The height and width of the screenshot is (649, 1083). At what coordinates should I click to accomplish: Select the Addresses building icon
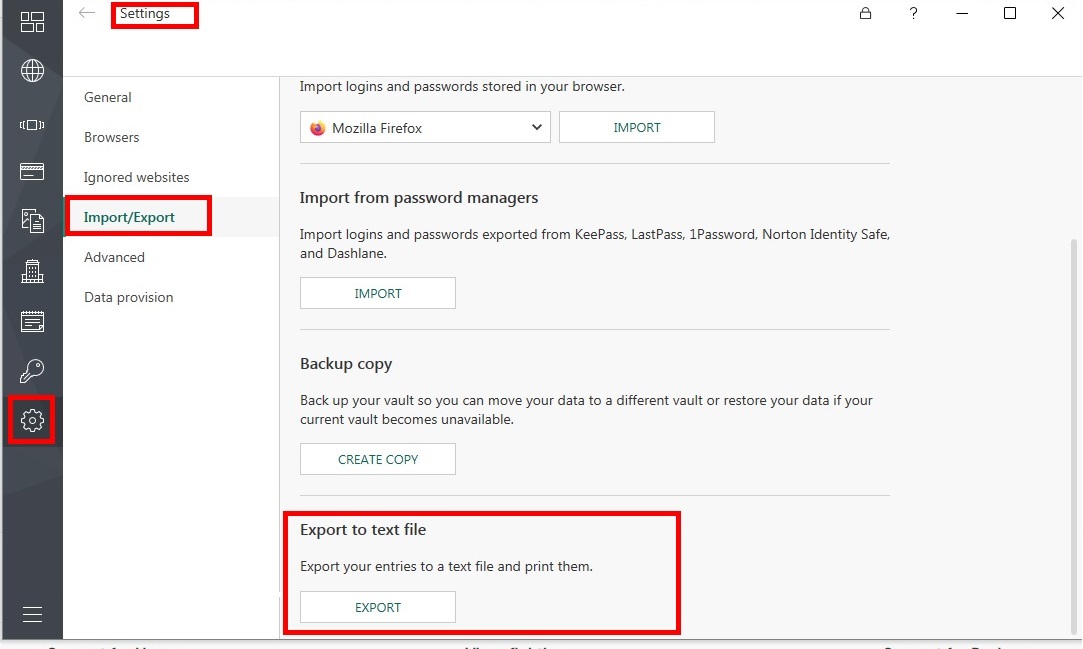click(x=32, y=271)
